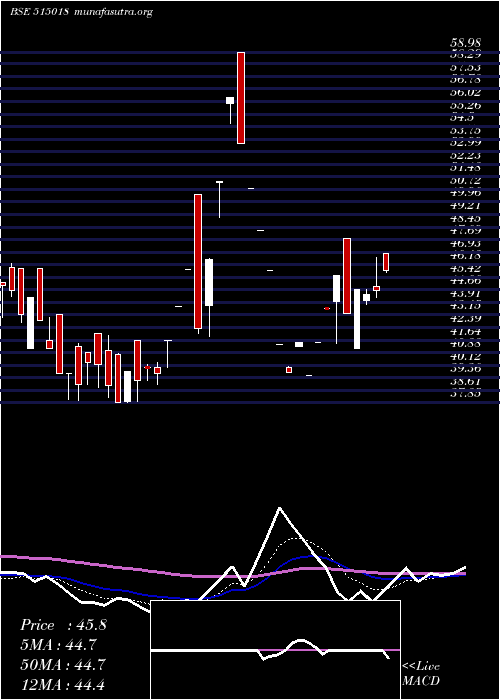Select the "5MA : 44.7" value
Screen dimensions: 500x700
[58, 645]
